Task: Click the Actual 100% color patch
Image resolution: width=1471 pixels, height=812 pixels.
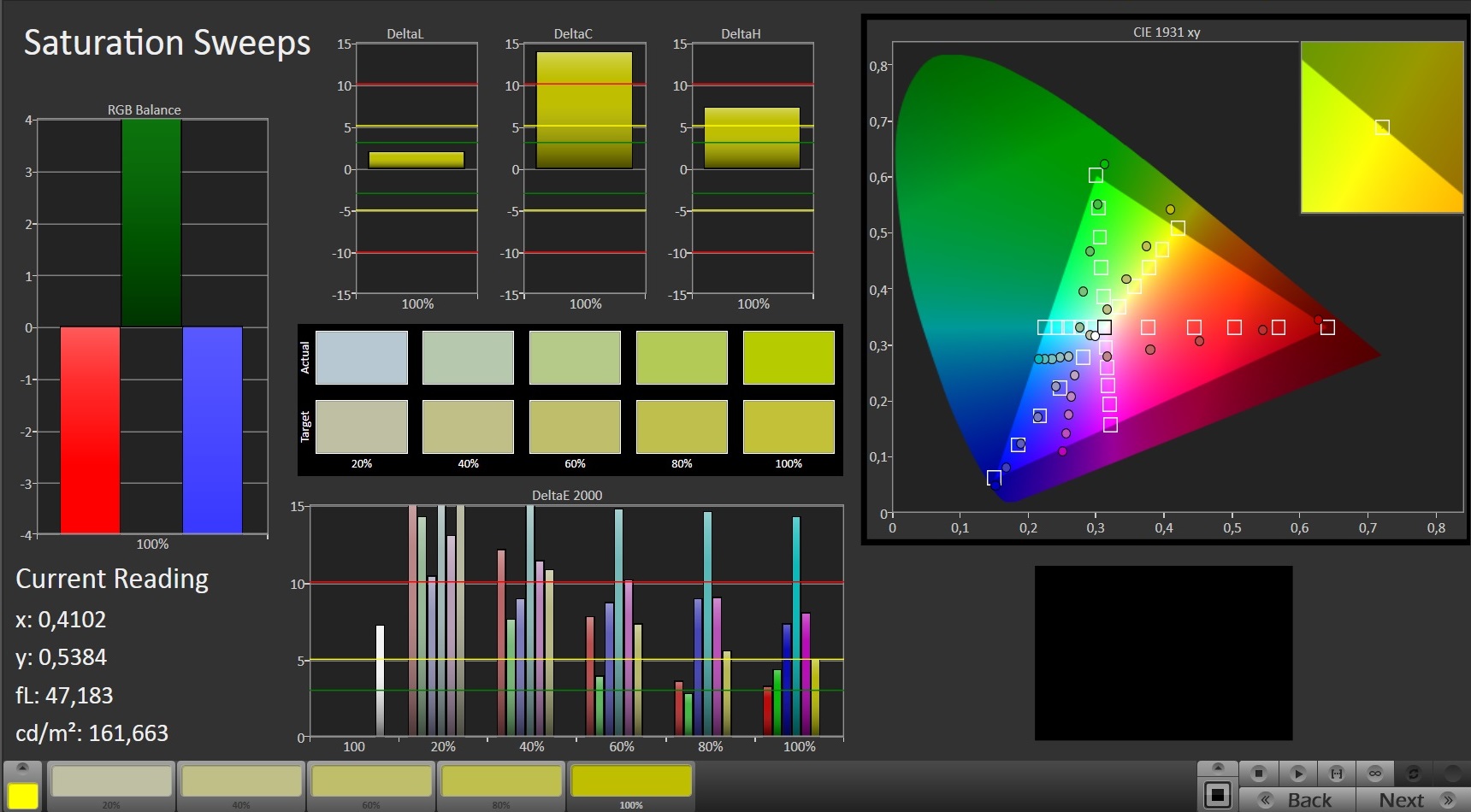Action: (789, 357)
